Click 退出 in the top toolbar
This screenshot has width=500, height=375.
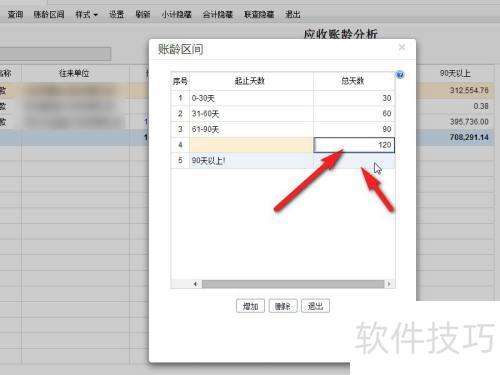293,14
